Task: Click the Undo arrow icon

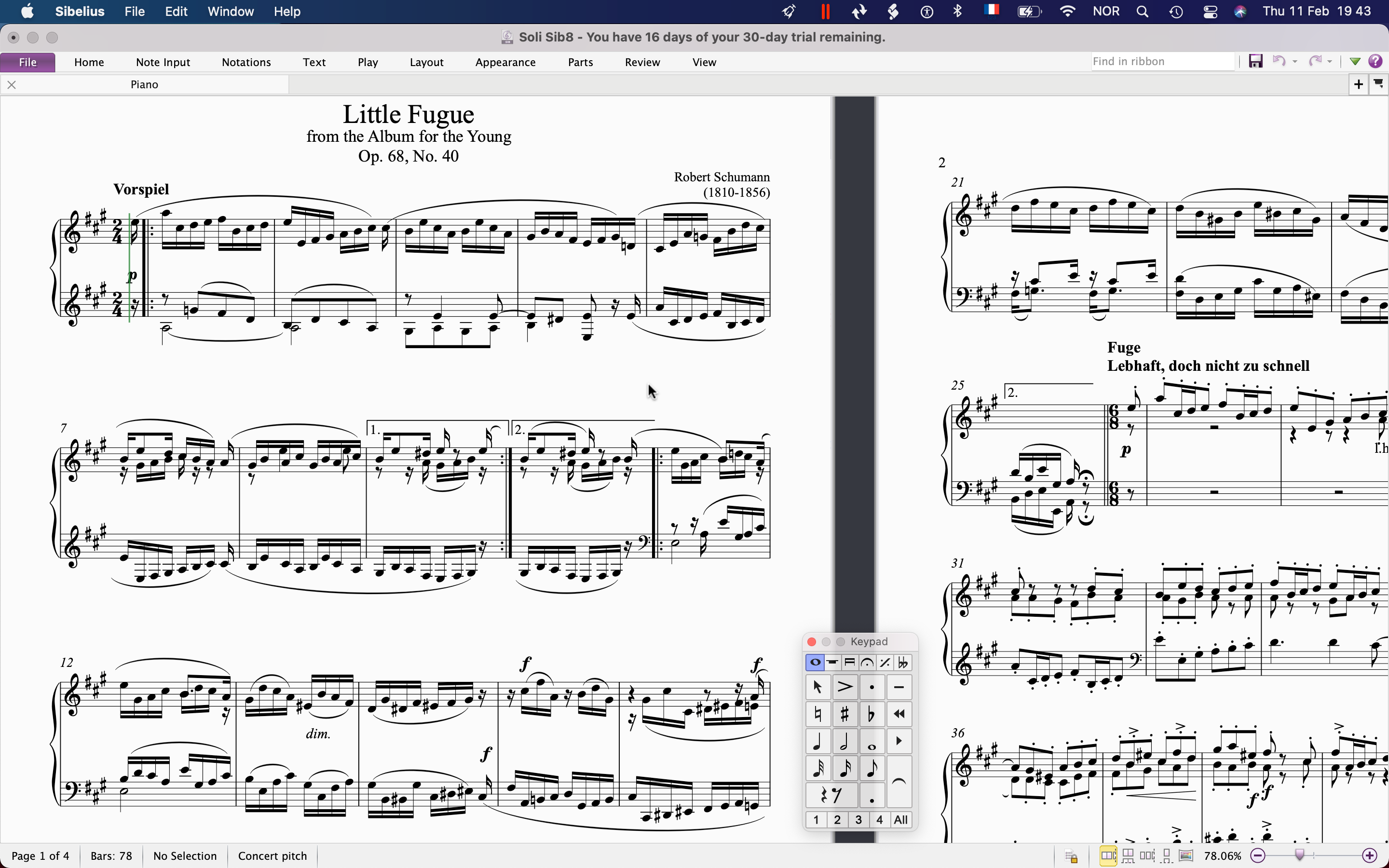Action: pos(1279,61)
